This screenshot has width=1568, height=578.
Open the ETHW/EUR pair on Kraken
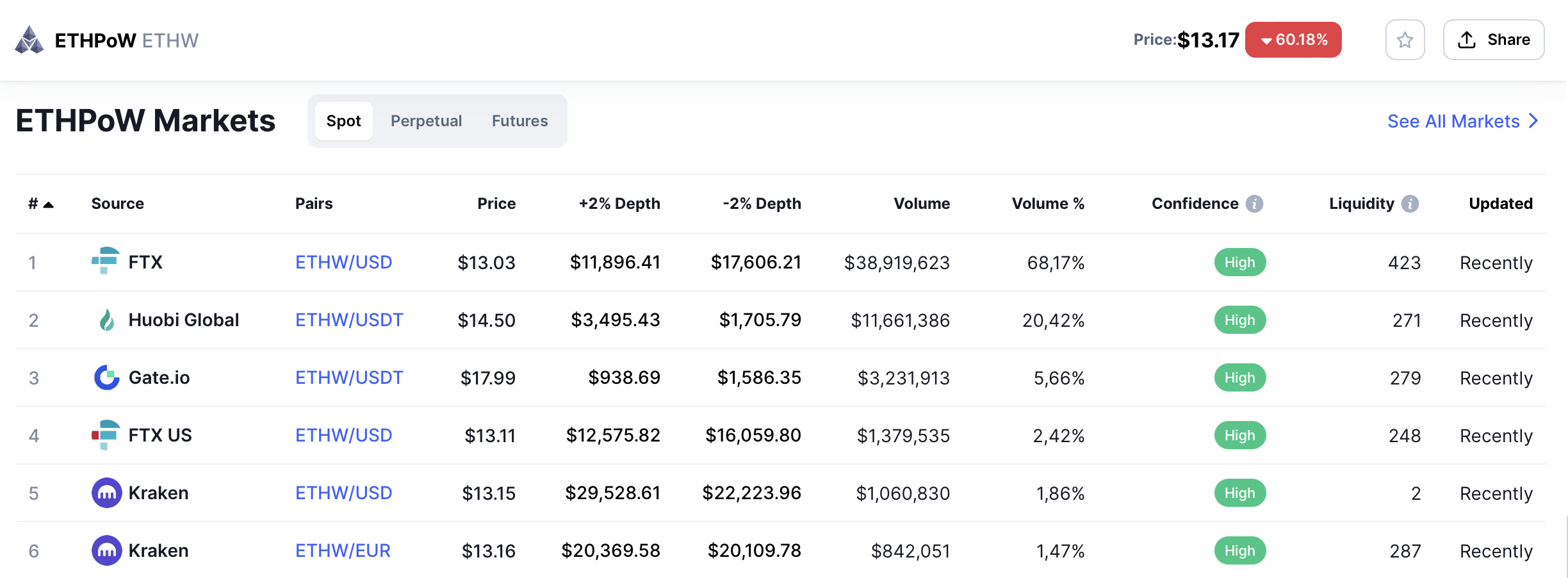(x=343, y=550)
